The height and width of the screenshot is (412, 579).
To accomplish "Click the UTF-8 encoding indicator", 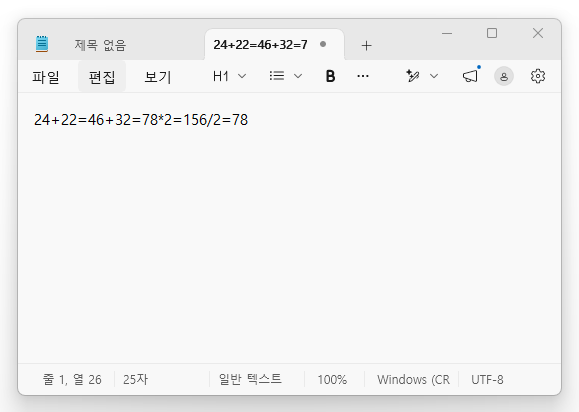I will [x=487, y=380].
